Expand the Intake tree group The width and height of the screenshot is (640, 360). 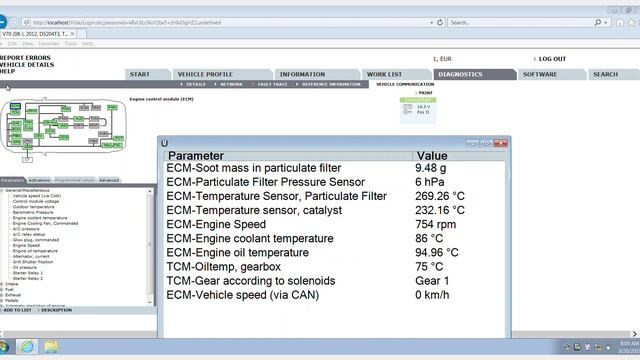pyautogui.click(x=2, y=284)
